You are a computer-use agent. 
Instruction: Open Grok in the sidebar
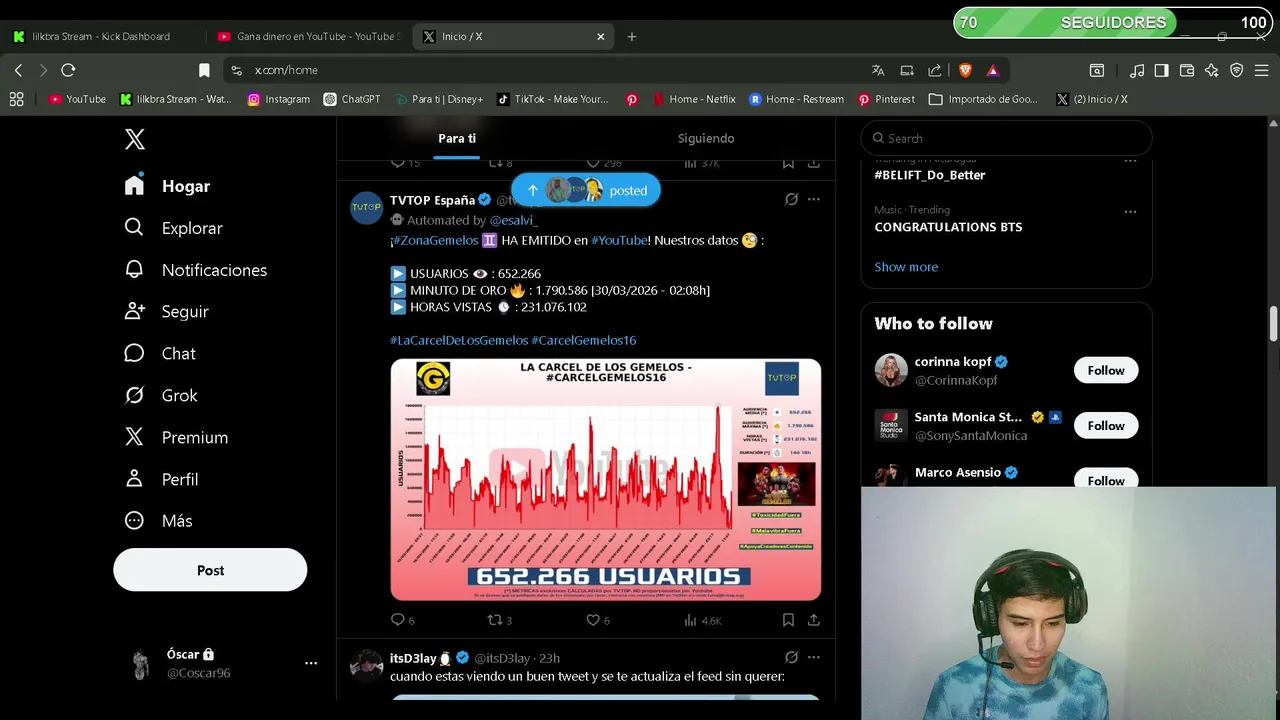[x=161, y=396]
